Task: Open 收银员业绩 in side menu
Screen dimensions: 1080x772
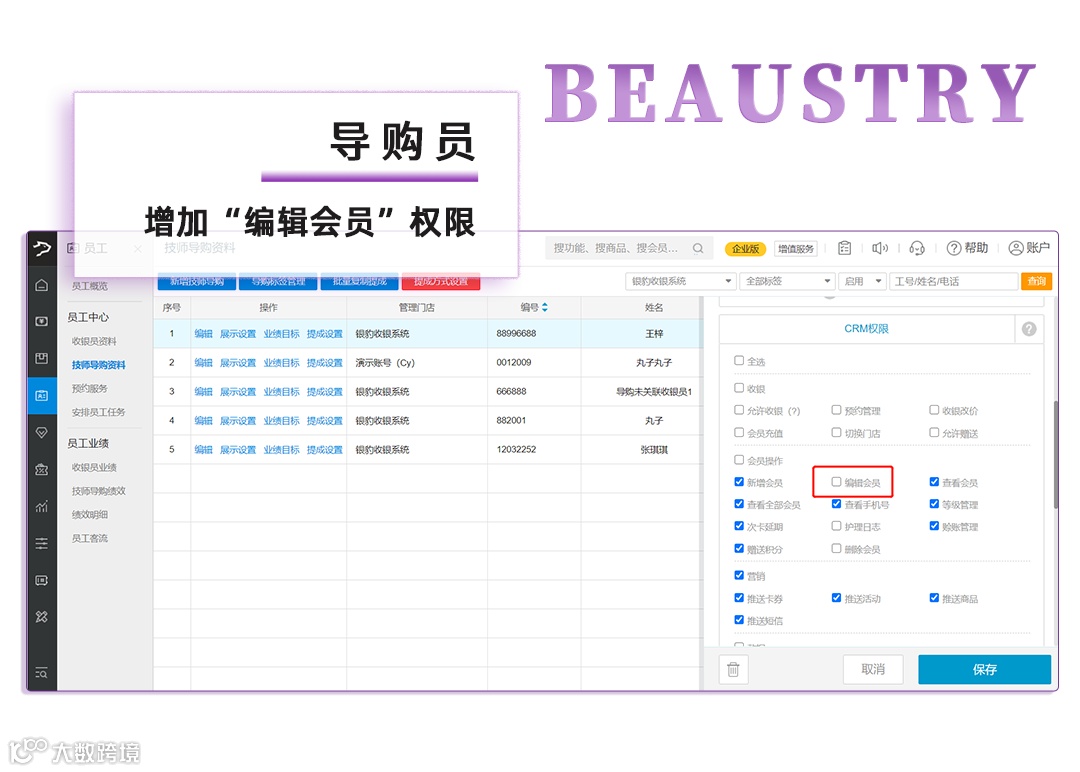Action: pyautogui.click(x=94, y=467)
